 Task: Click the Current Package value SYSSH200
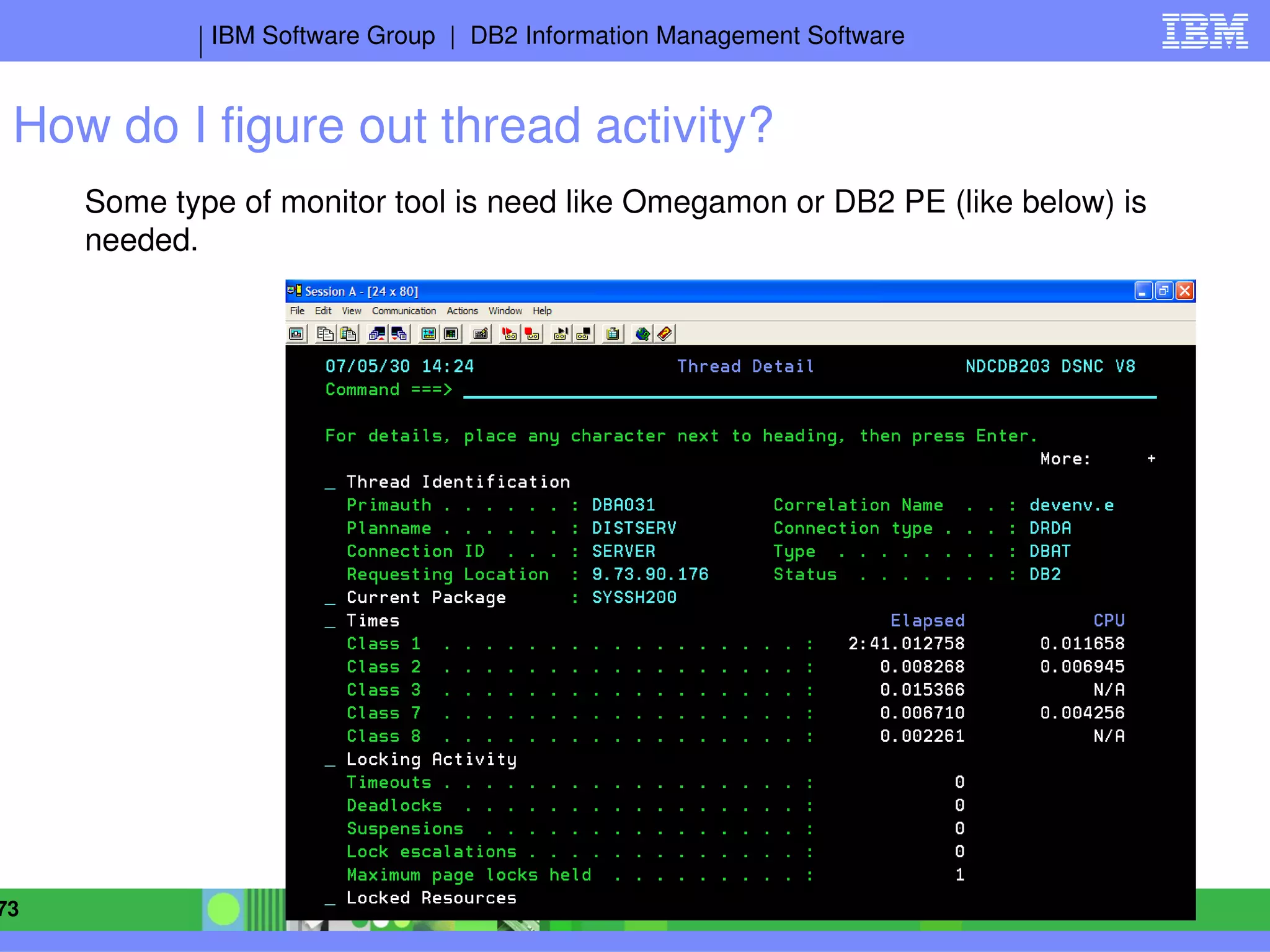[634, 597]
